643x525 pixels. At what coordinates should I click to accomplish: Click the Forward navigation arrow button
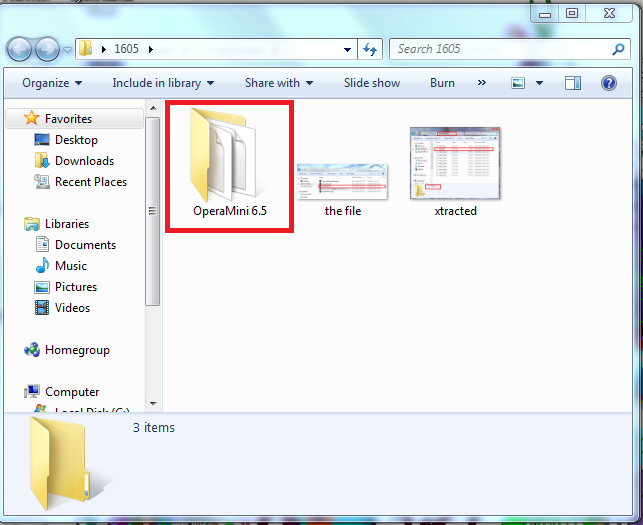tap(47, 50)
